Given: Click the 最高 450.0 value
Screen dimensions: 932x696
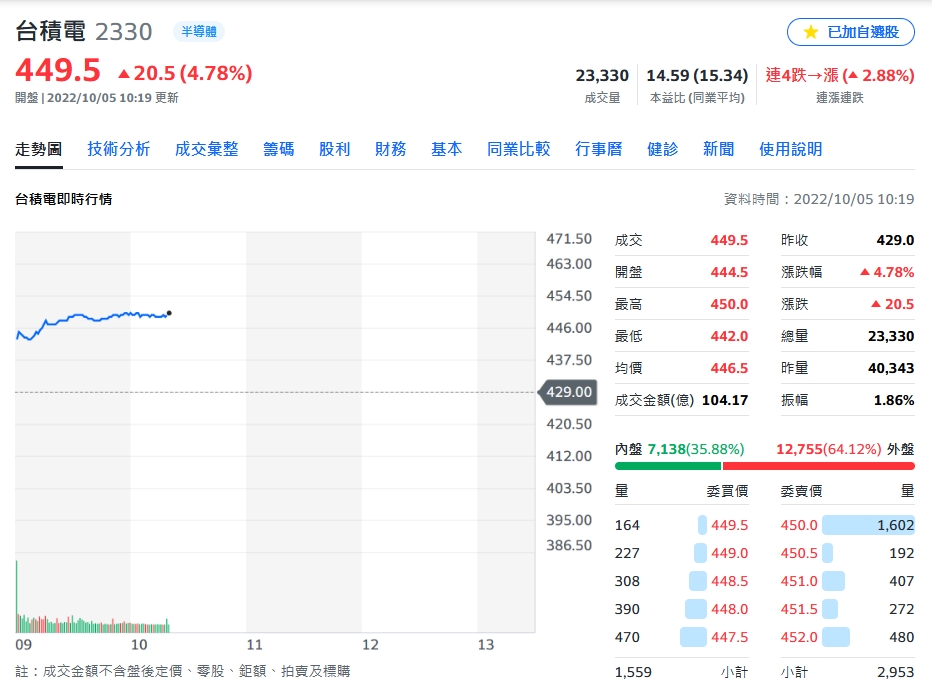Looking at the screenshot, I should [x=729, y=304].
